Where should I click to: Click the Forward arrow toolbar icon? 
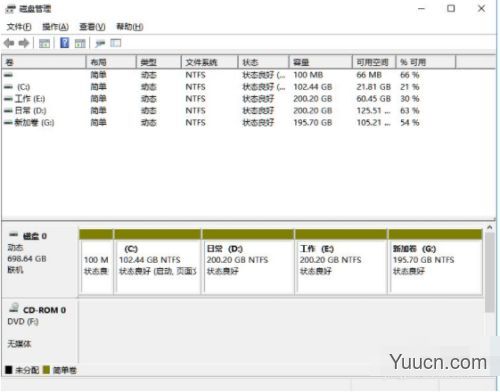pos(24,43)
